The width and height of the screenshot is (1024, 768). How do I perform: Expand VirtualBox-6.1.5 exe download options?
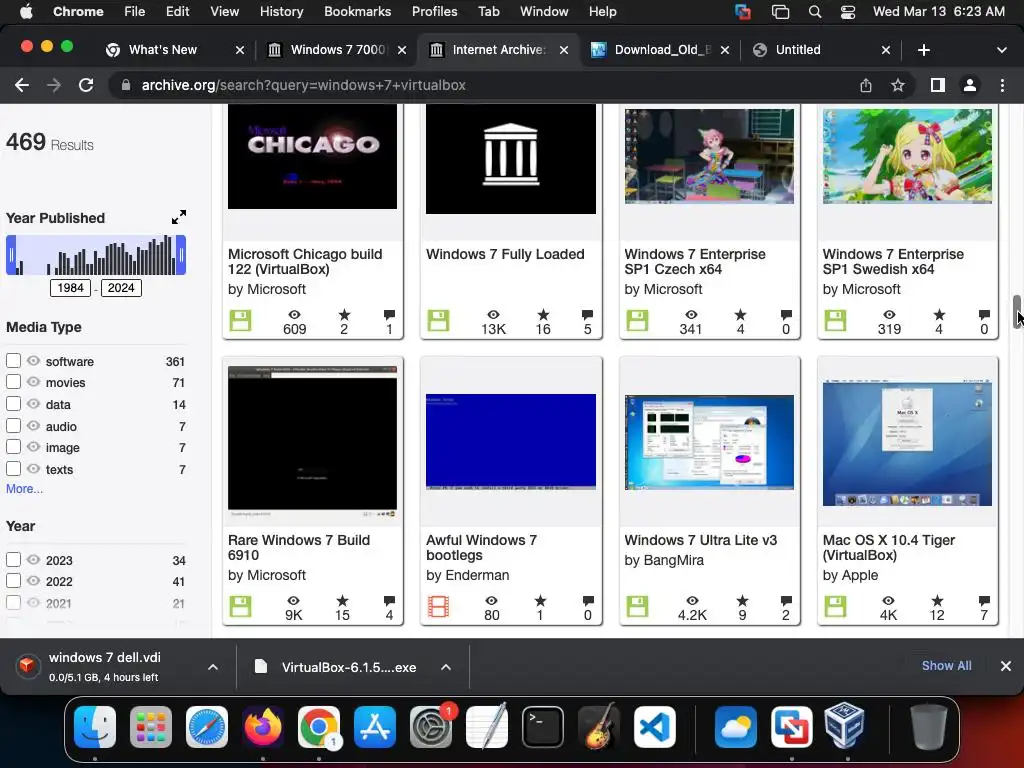446,667
